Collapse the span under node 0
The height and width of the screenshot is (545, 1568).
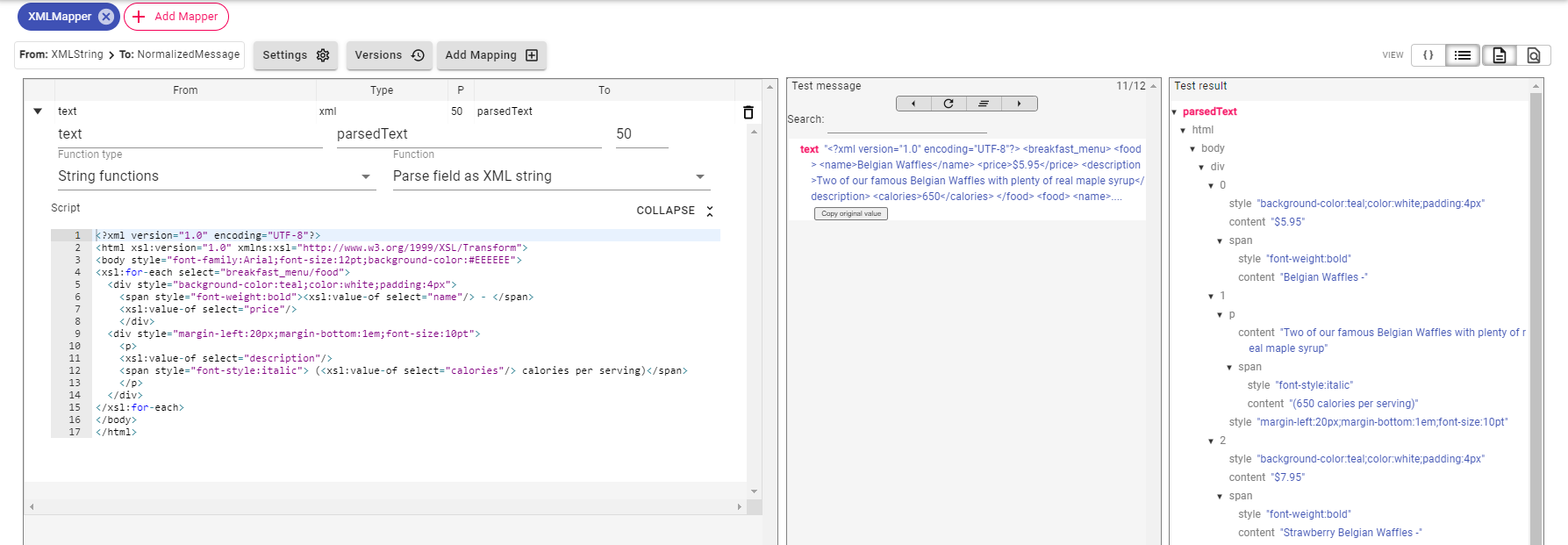[x=1220, y=241]
